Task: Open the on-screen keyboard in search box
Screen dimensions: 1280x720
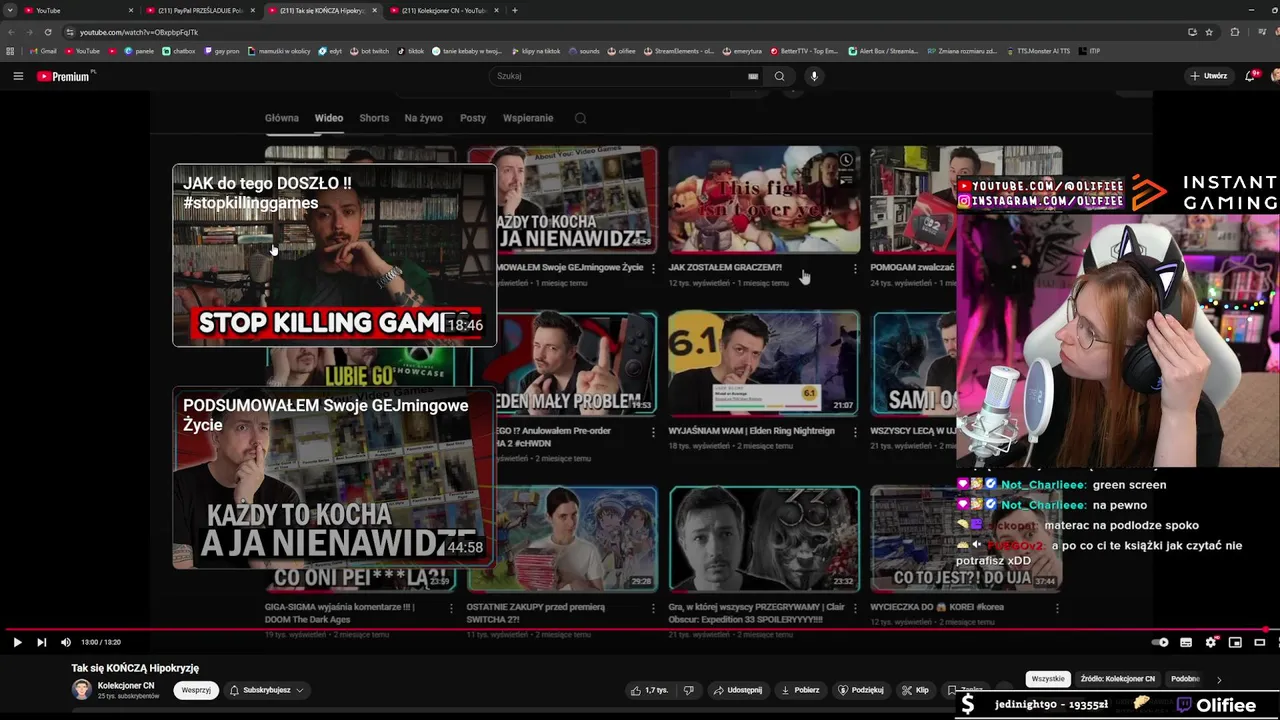Action: pos(753,76)
